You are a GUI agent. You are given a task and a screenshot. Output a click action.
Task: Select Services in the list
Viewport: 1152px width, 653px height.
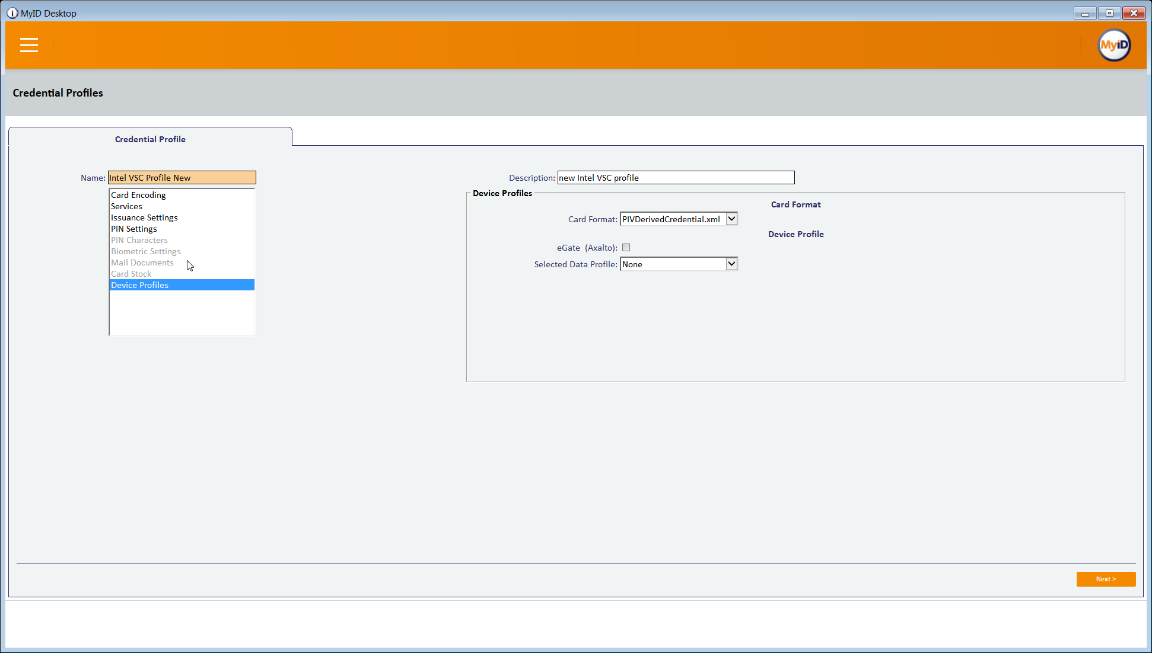click(181, 206)
